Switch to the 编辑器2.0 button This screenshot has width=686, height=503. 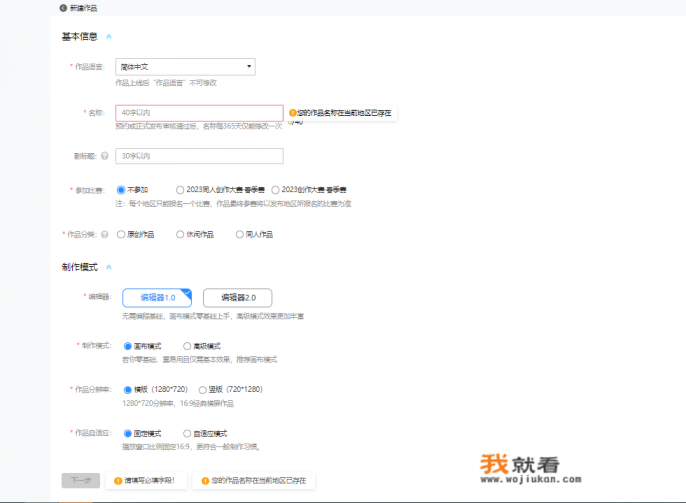(x=238, y=298)
